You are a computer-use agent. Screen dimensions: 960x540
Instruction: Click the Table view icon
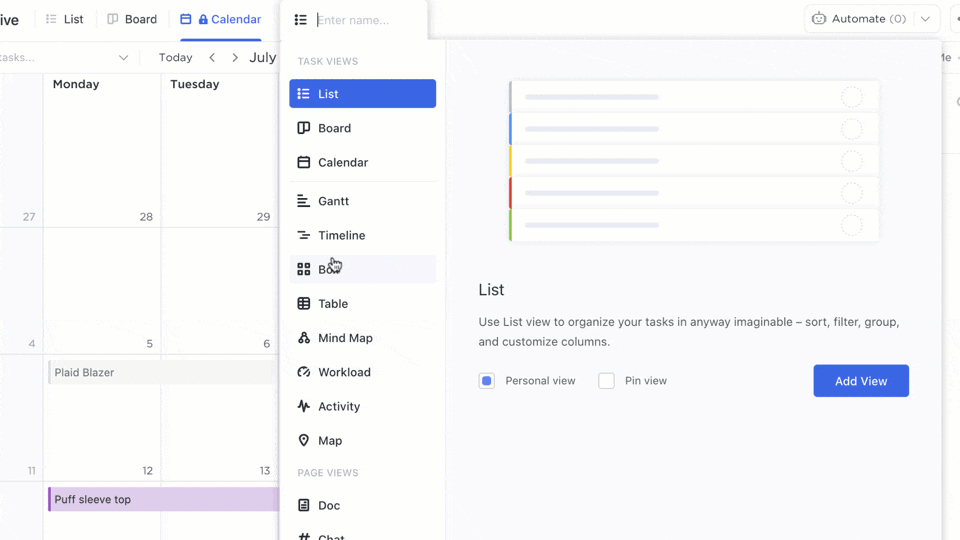[x=304, y=304]
